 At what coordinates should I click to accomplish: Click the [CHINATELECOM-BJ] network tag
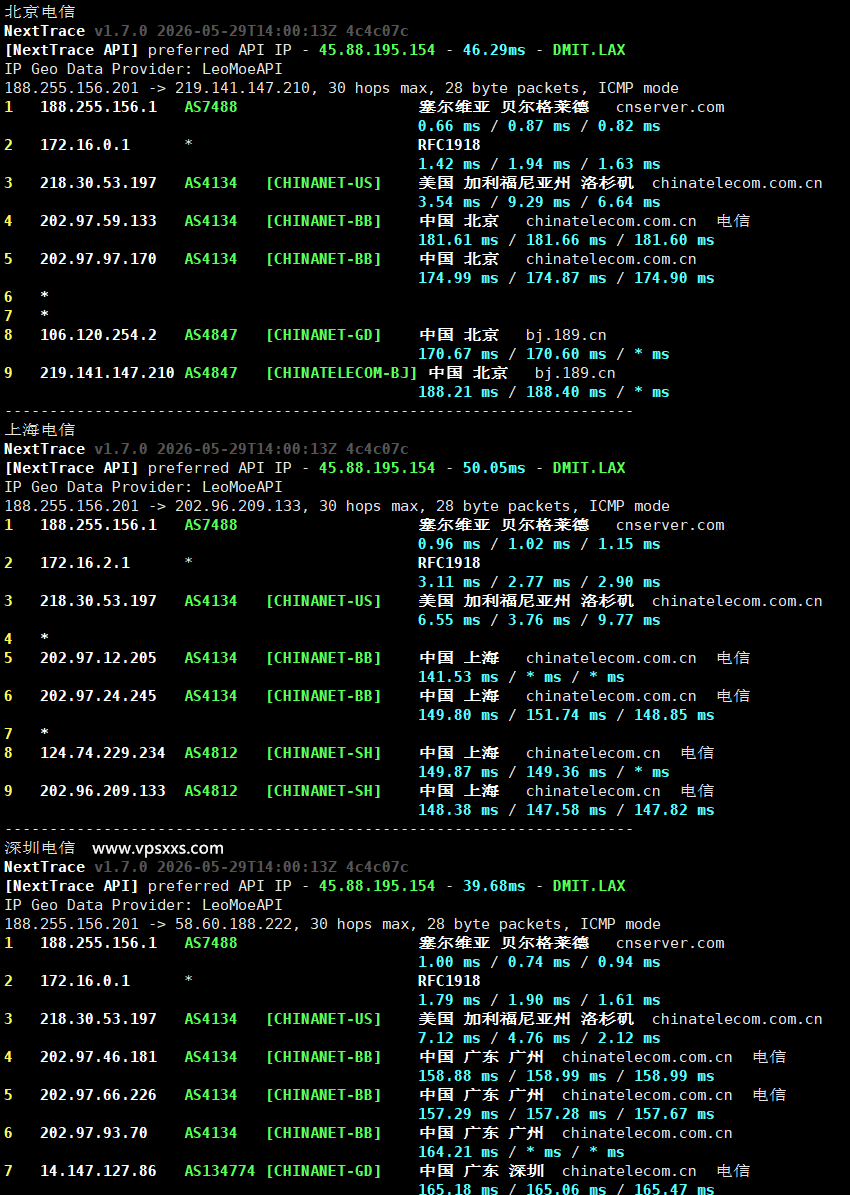tap(342, 373)
